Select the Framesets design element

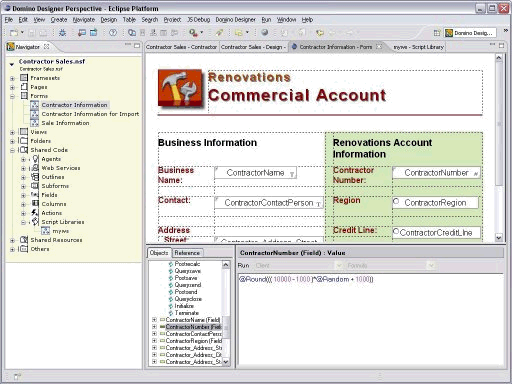click(x=45, y=78)
